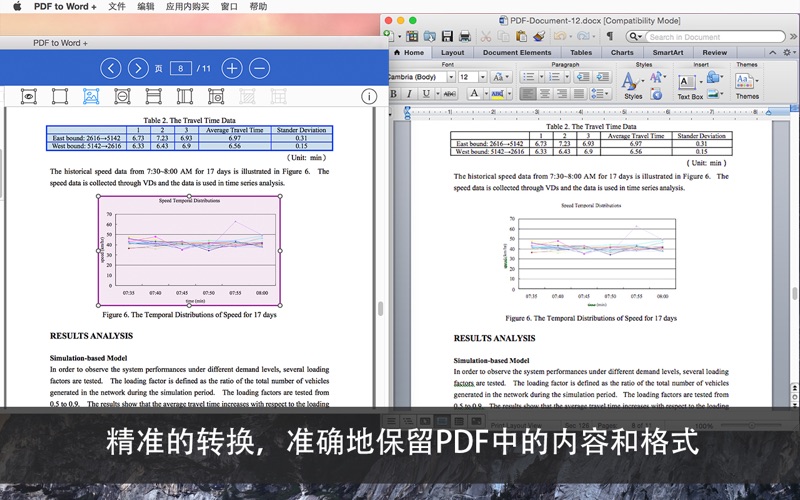Select the add vertical column lines tool
The height and width of the screenshot is (500, 800).
185,96
